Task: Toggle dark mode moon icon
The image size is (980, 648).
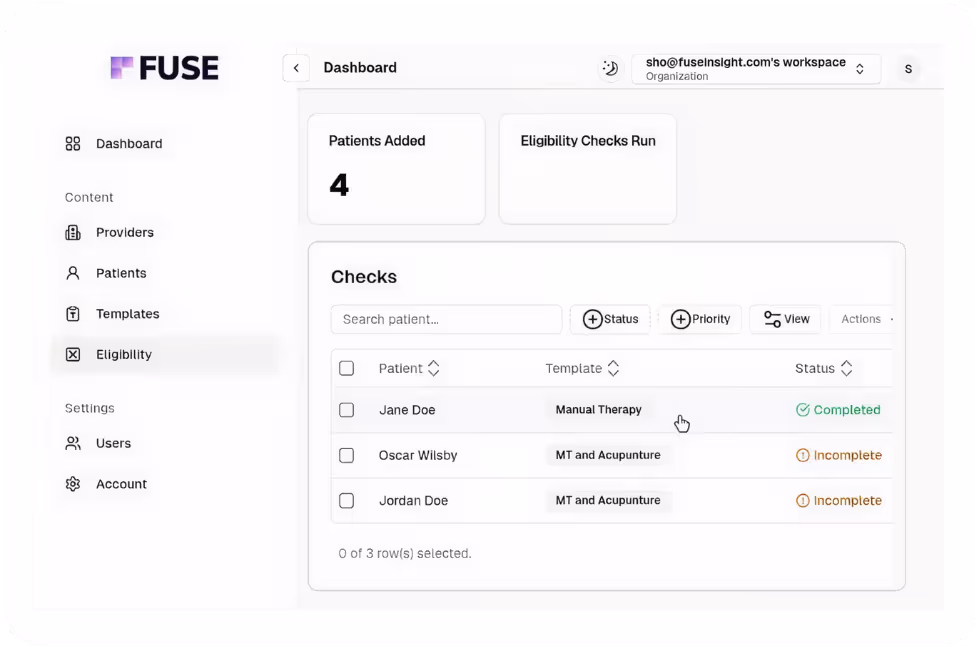Action: point(609,68)
